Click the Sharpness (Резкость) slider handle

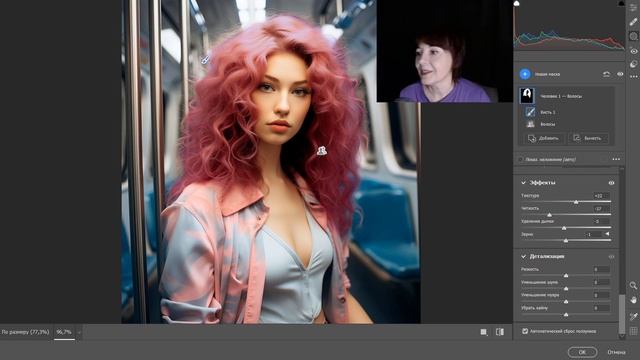click(566, 276)
